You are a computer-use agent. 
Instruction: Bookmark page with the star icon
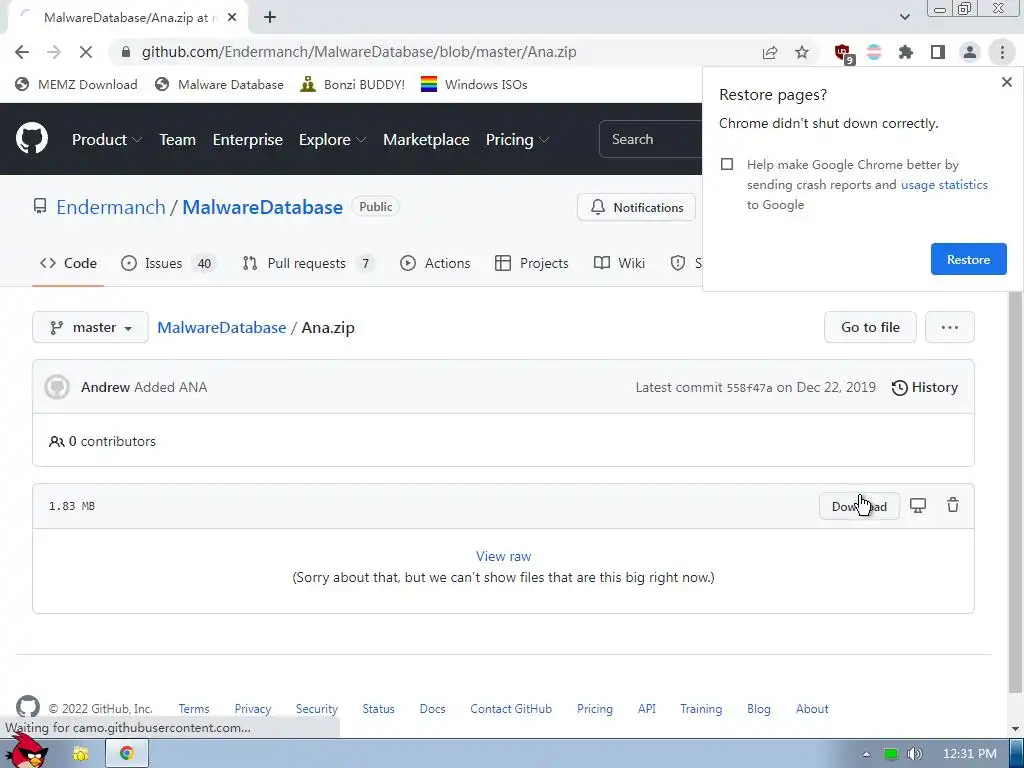802,52
